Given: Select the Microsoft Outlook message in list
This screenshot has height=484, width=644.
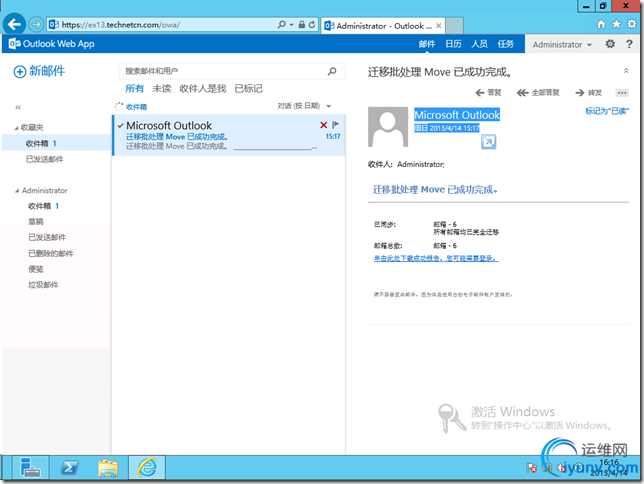Looking at the screenshot, I should [229, 135].
